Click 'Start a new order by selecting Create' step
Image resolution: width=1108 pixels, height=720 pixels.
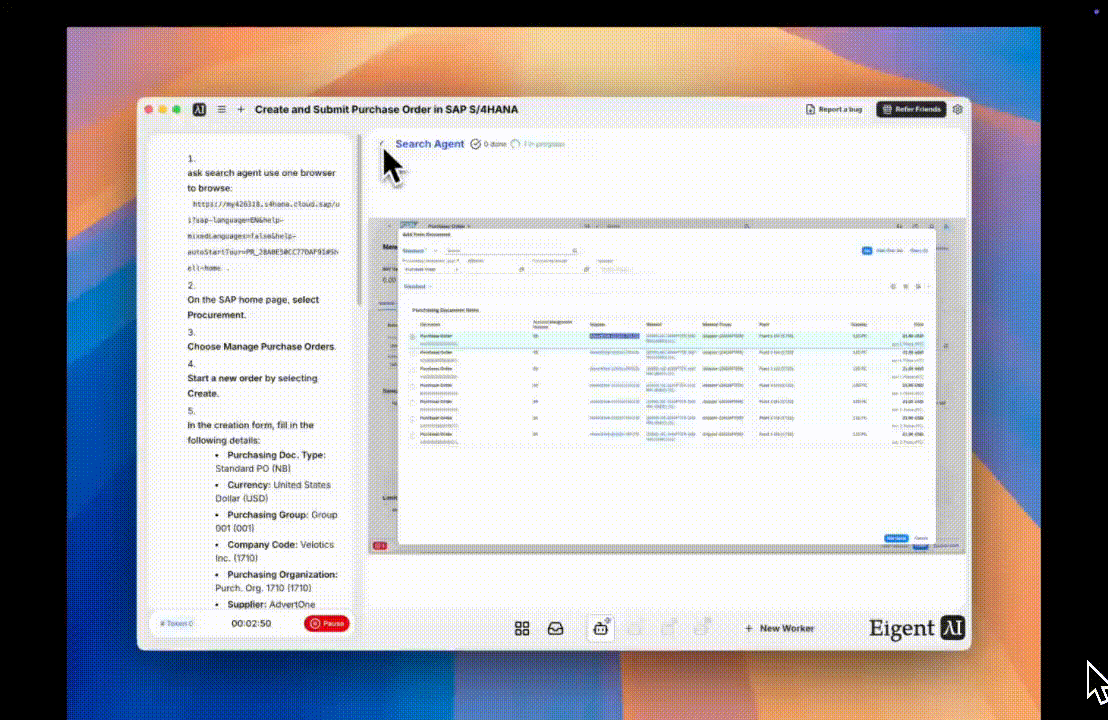coord(252,386)
